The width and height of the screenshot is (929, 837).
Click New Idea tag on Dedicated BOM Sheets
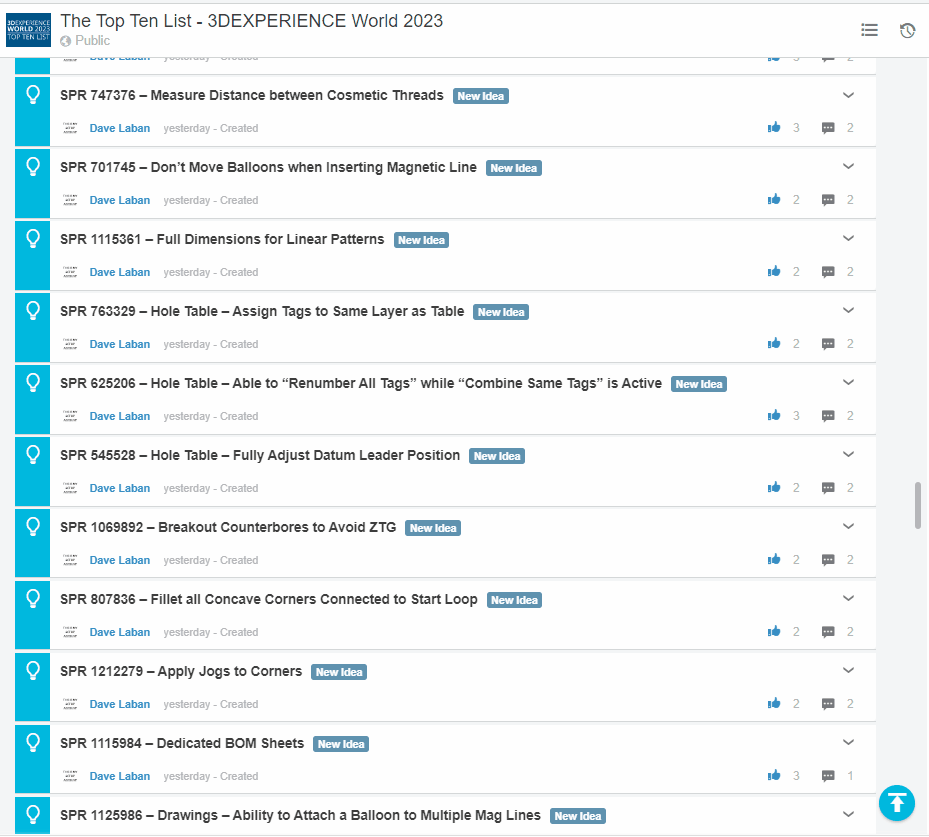(341, 744)
